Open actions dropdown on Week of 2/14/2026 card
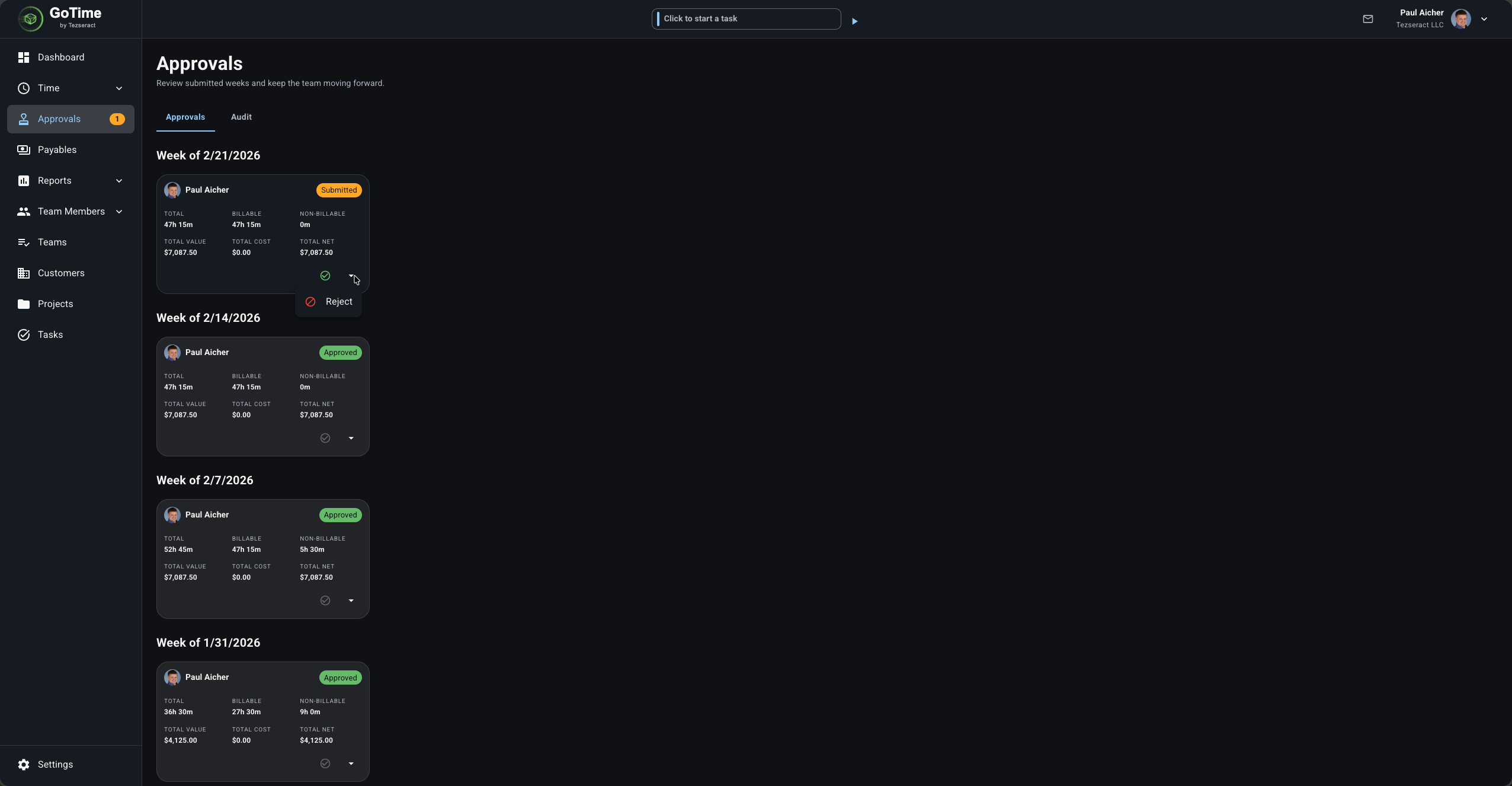The height and width of the screenshot is (786, 1512). pyautogui.click(x=351, y=438)
